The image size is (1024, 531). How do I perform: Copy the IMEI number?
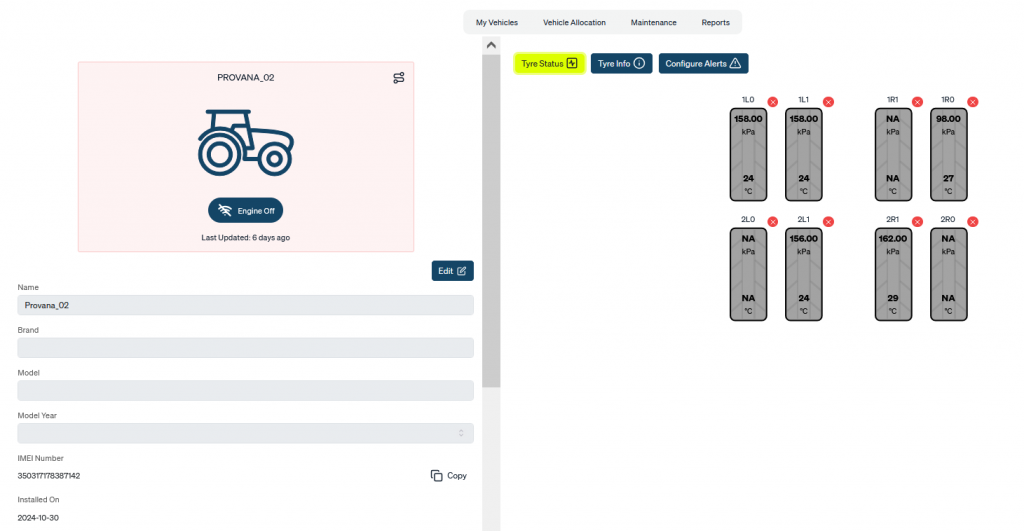click(449, 476)
